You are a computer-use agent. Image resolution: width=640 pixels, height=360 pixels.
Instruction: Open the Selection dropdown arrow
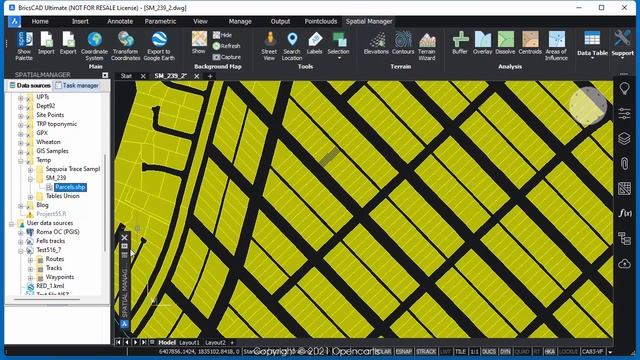[338, 58]
